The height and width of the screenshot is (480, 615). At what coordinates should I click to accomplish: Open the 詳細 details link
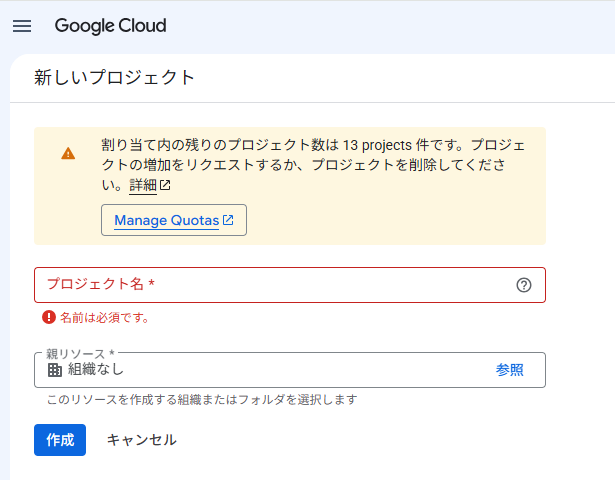[143, 185]
